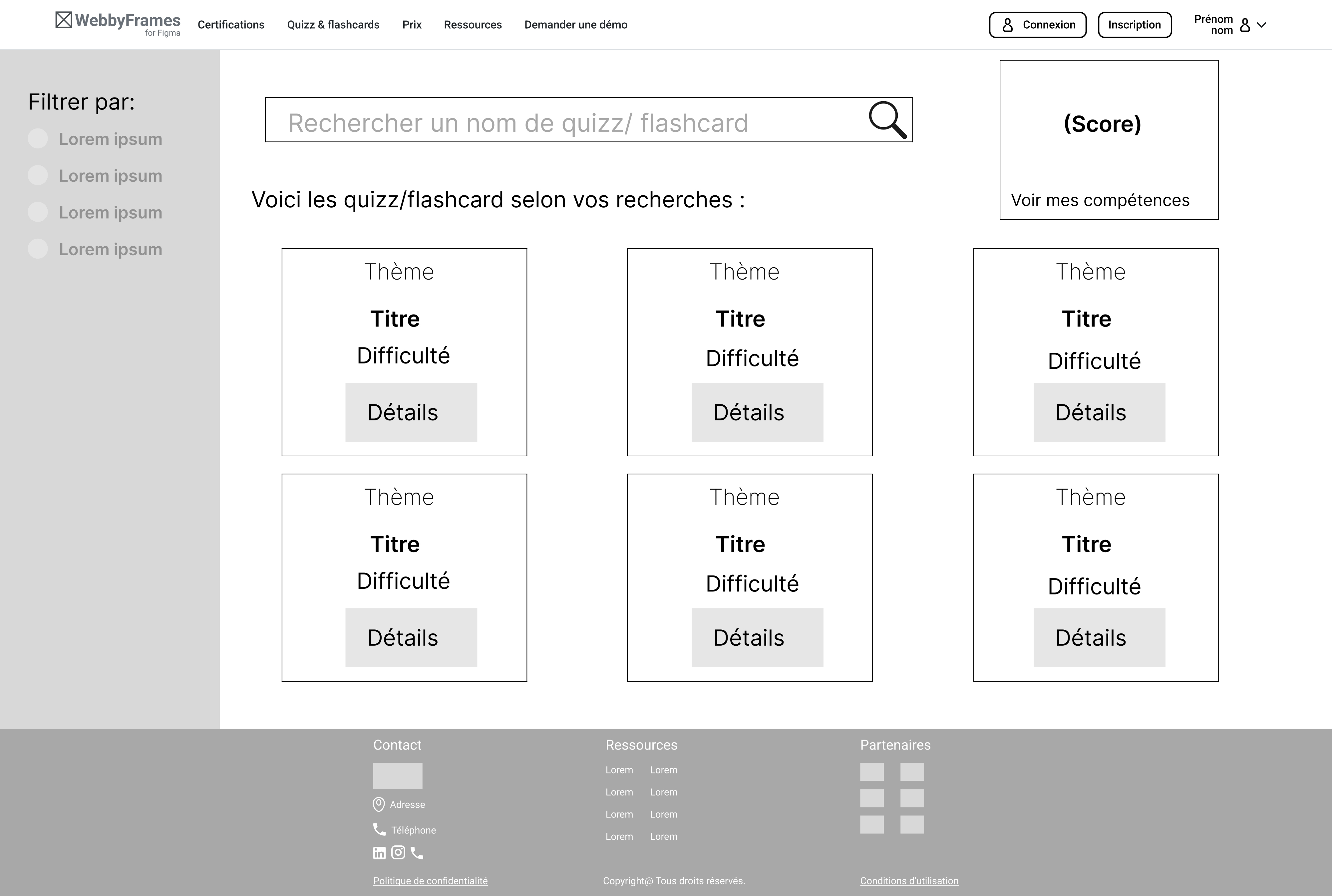The height and width of the screenshot is (896, 1332).
Task: Click the placeholder image under Contact
Action: (x=398, y=776)
